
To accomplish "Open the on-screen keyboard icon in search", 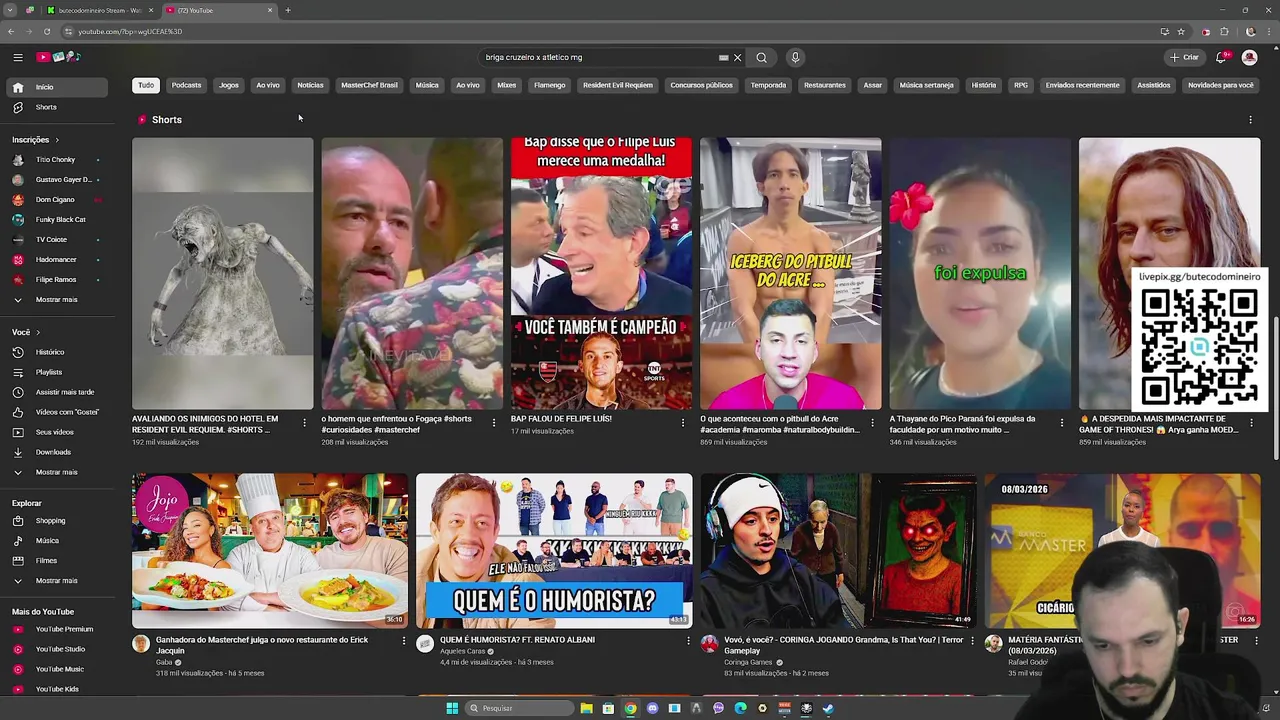I will point(723,58).
